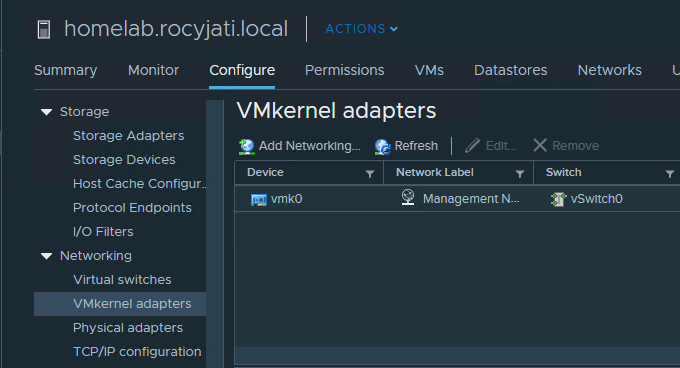Viewport: 680px width, 368px height.
Task: Select Storage in the sidebar
Action: tap(85, 112)
